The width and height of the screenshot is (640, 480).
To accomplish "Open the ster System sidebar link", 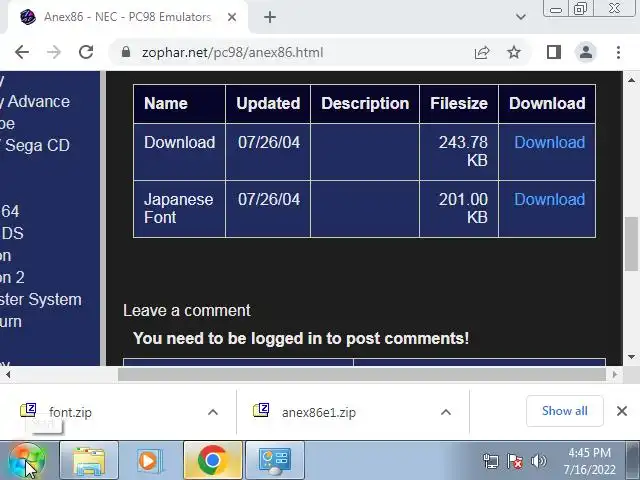I will point(41,300).
